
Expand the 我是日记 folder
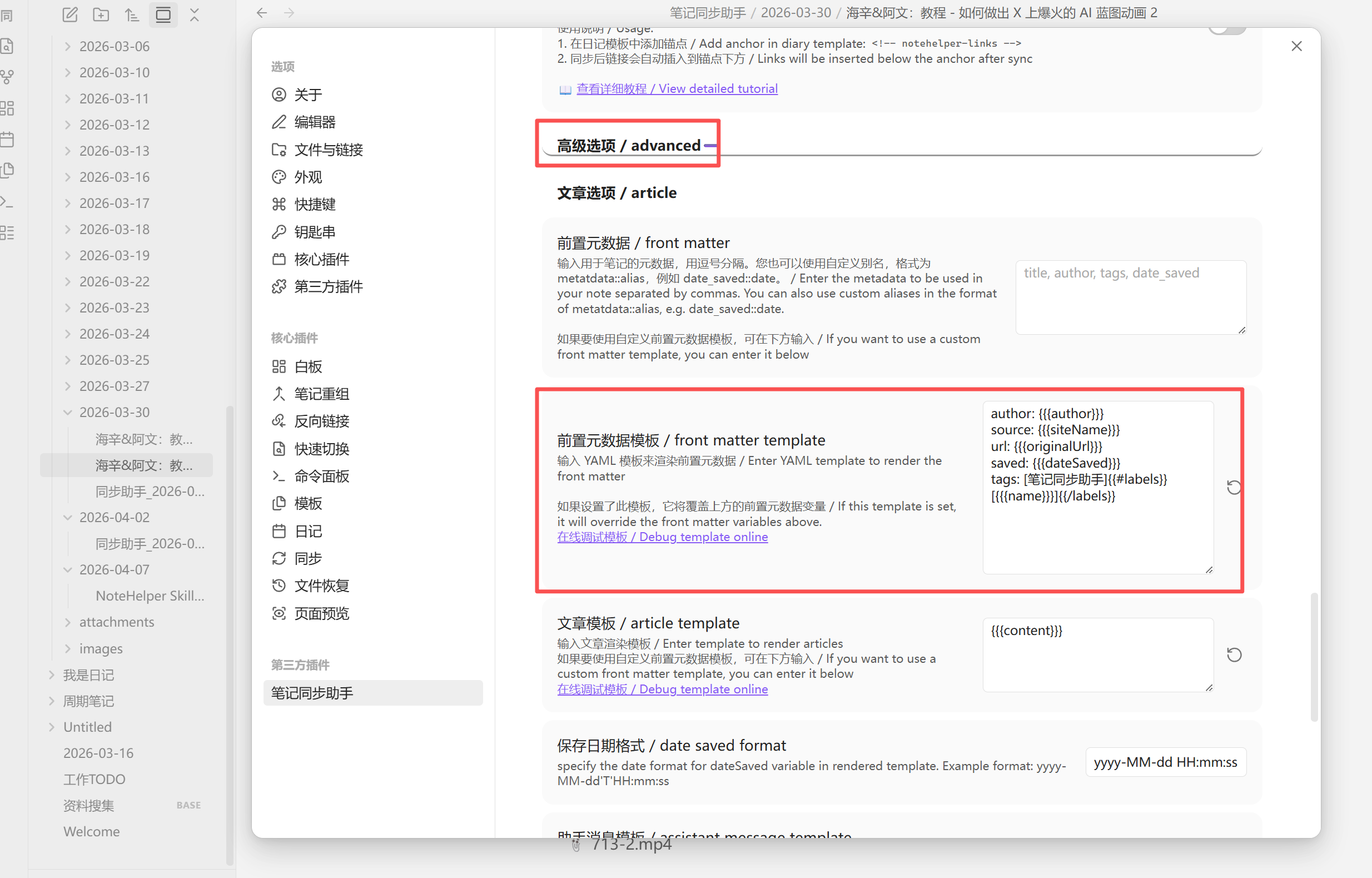pos(52,675)
